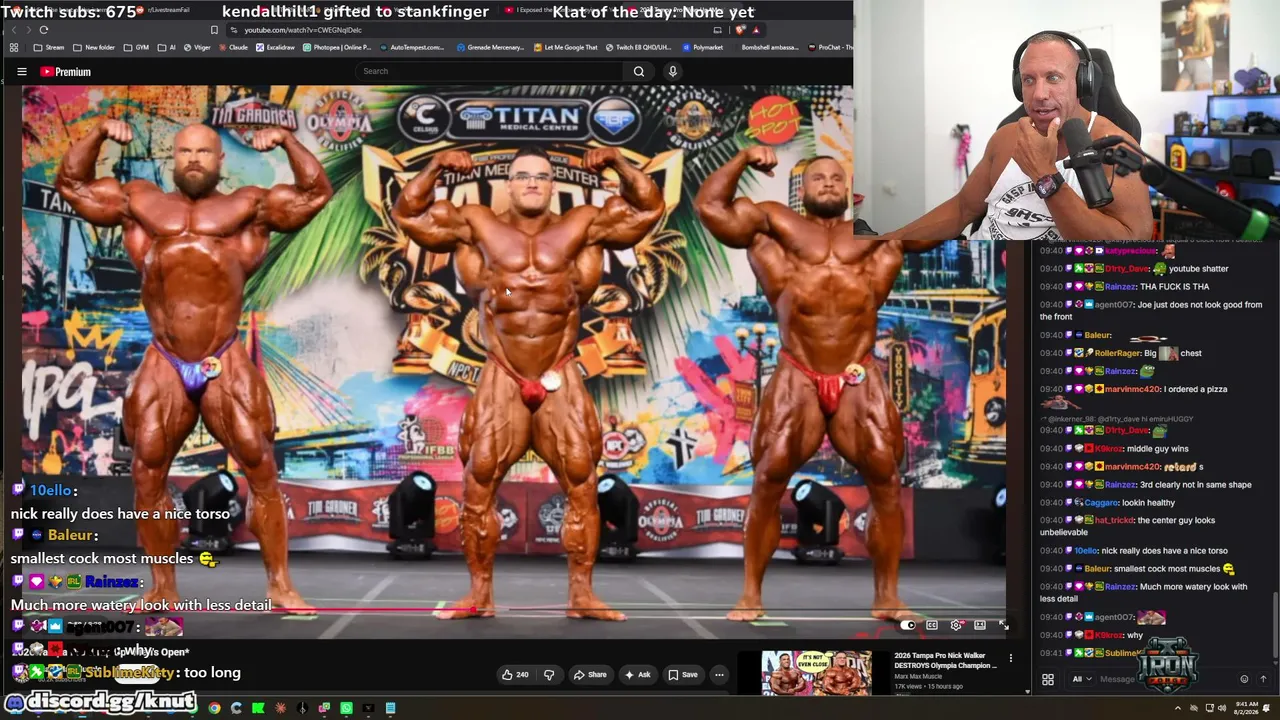Save the video to a playlist

(683, 675)
